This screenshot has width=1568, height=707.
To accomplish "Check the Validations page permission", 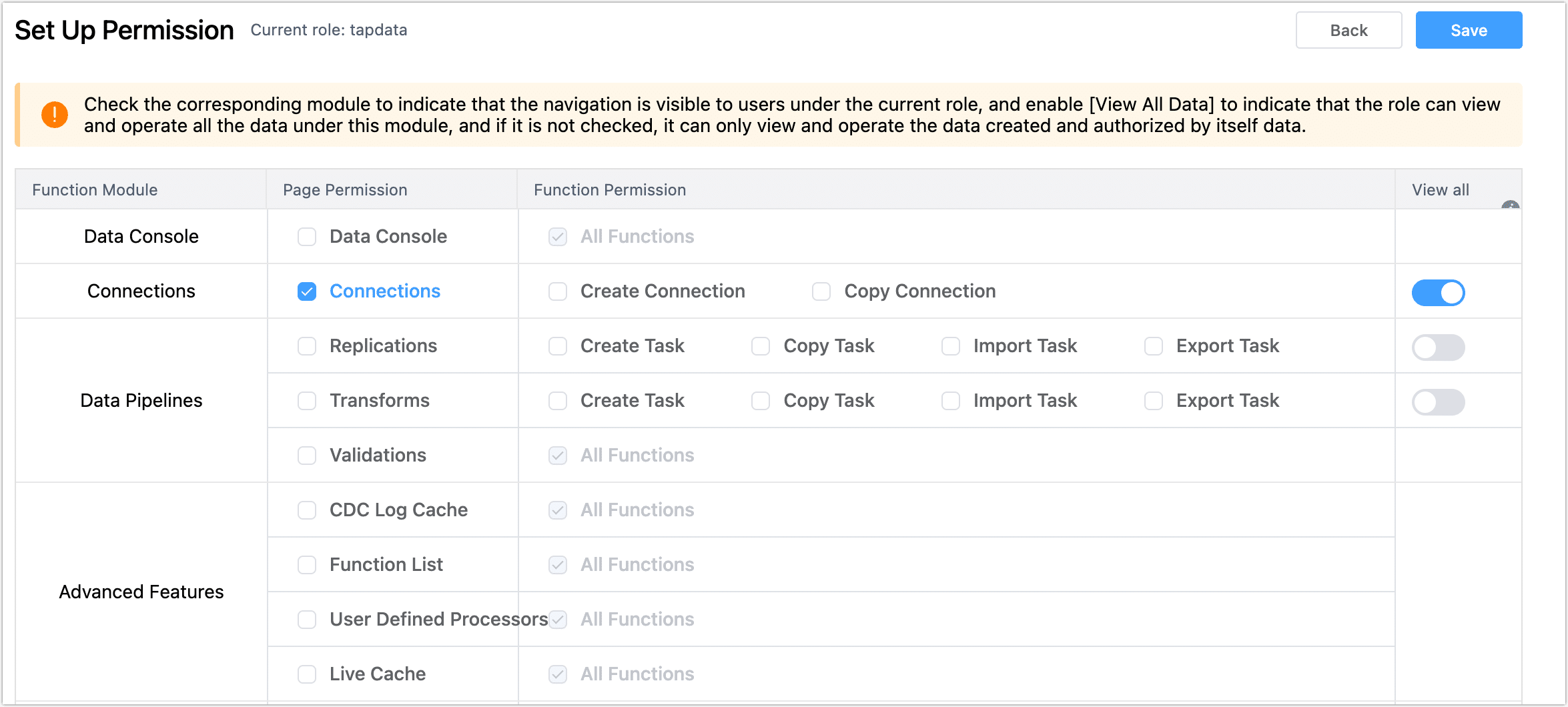I will point(307,455).
